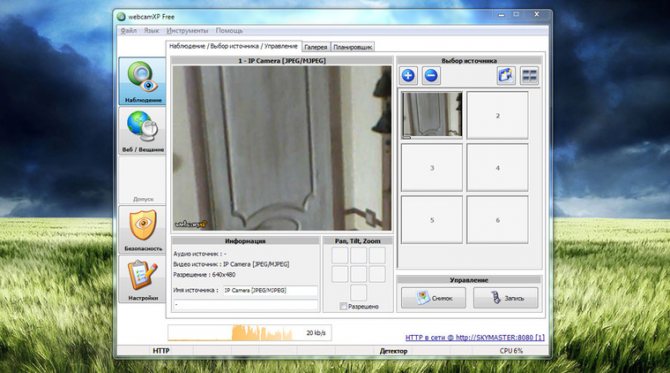Open the Язык menu
Image resolution: width=670 pixels, height=373 pixels.
click(x=151, y=31)
